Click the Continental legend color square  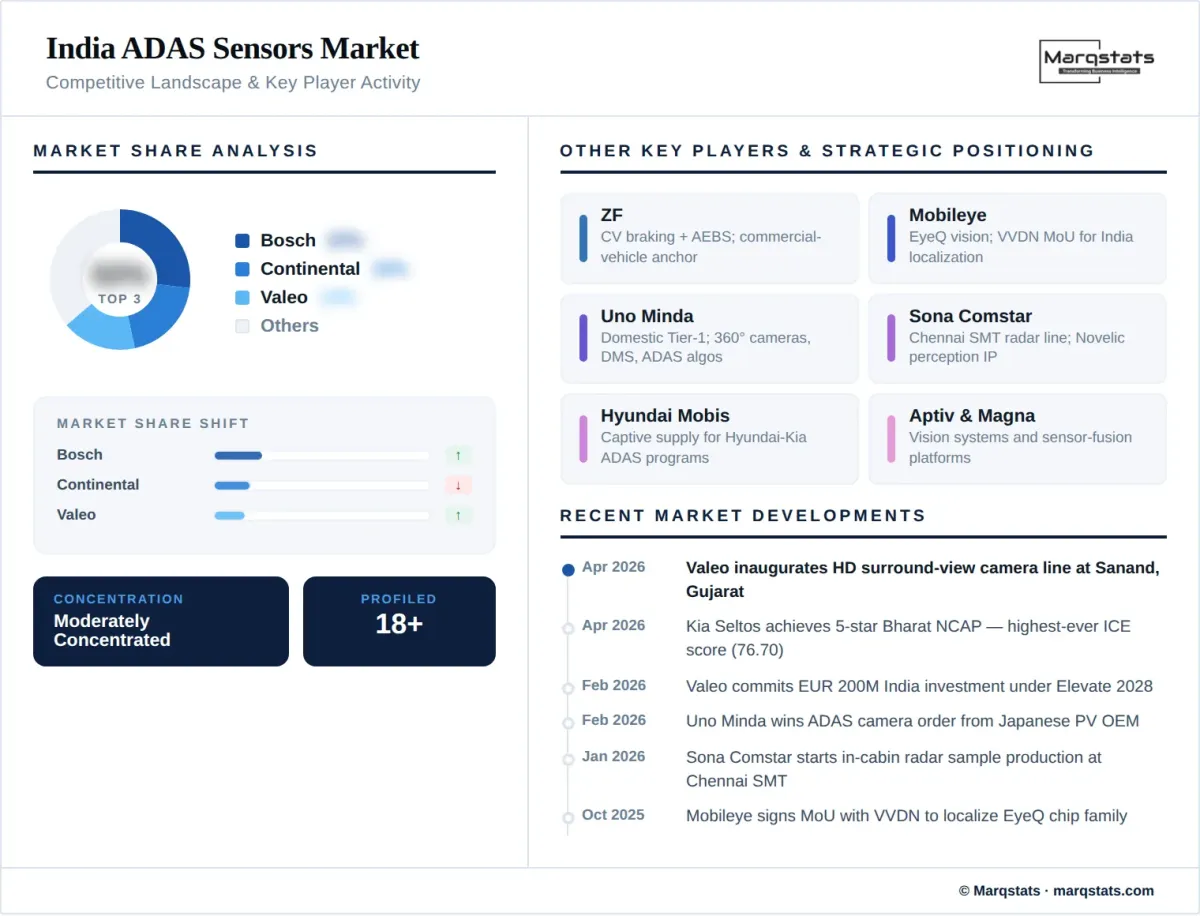[x=243, y=269]
